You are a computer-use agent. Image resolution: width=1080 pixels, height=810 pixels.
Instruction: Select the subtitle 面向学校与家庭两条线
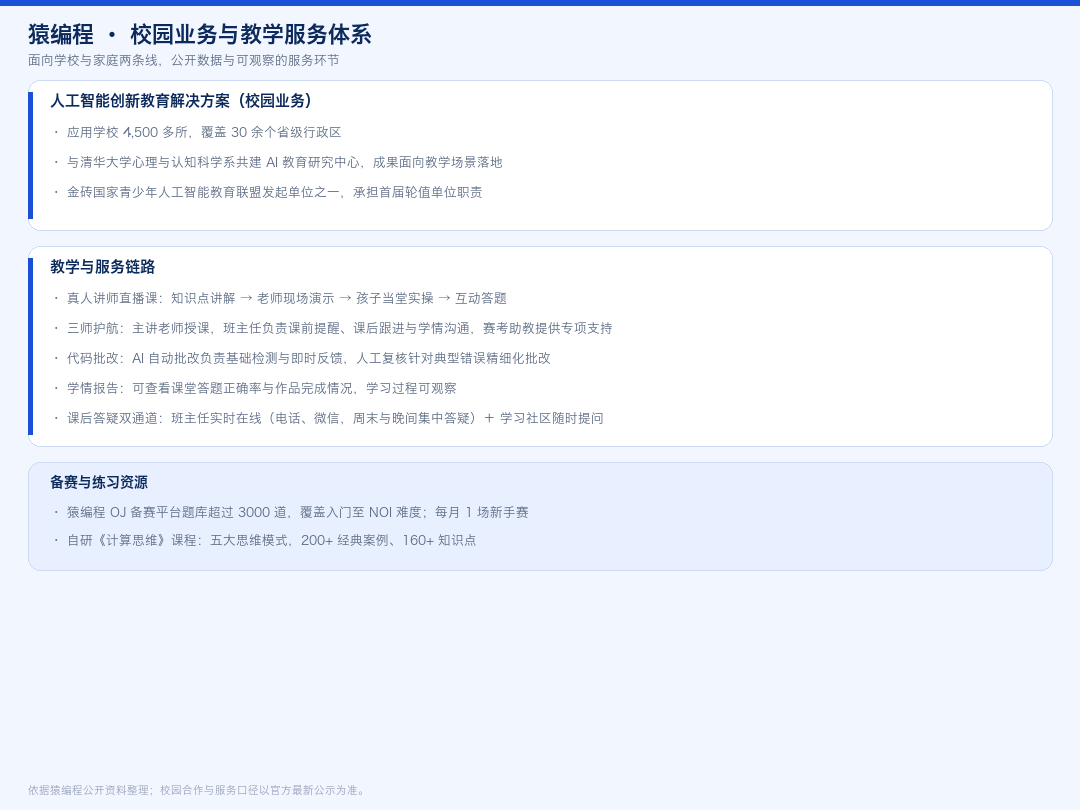183,61
